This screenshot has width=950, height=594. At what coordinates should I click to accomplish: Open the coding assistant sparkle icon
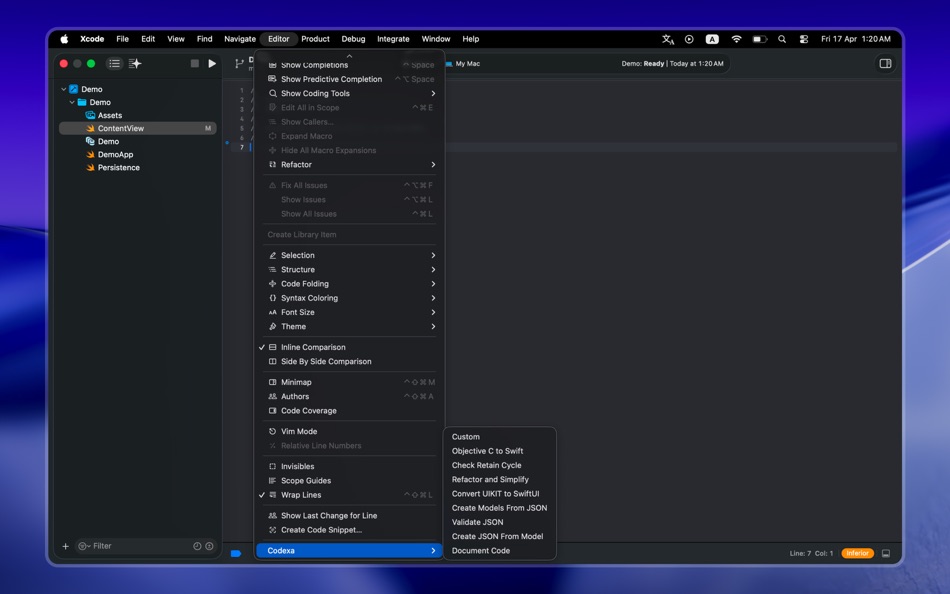135,64
